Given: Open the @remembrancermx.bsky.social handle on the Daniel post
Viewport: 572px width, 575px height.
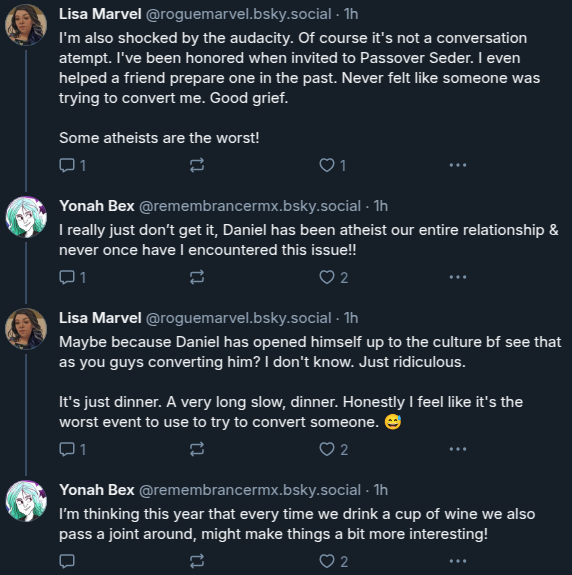Looking at the screenshot, I should coord(250,206).
